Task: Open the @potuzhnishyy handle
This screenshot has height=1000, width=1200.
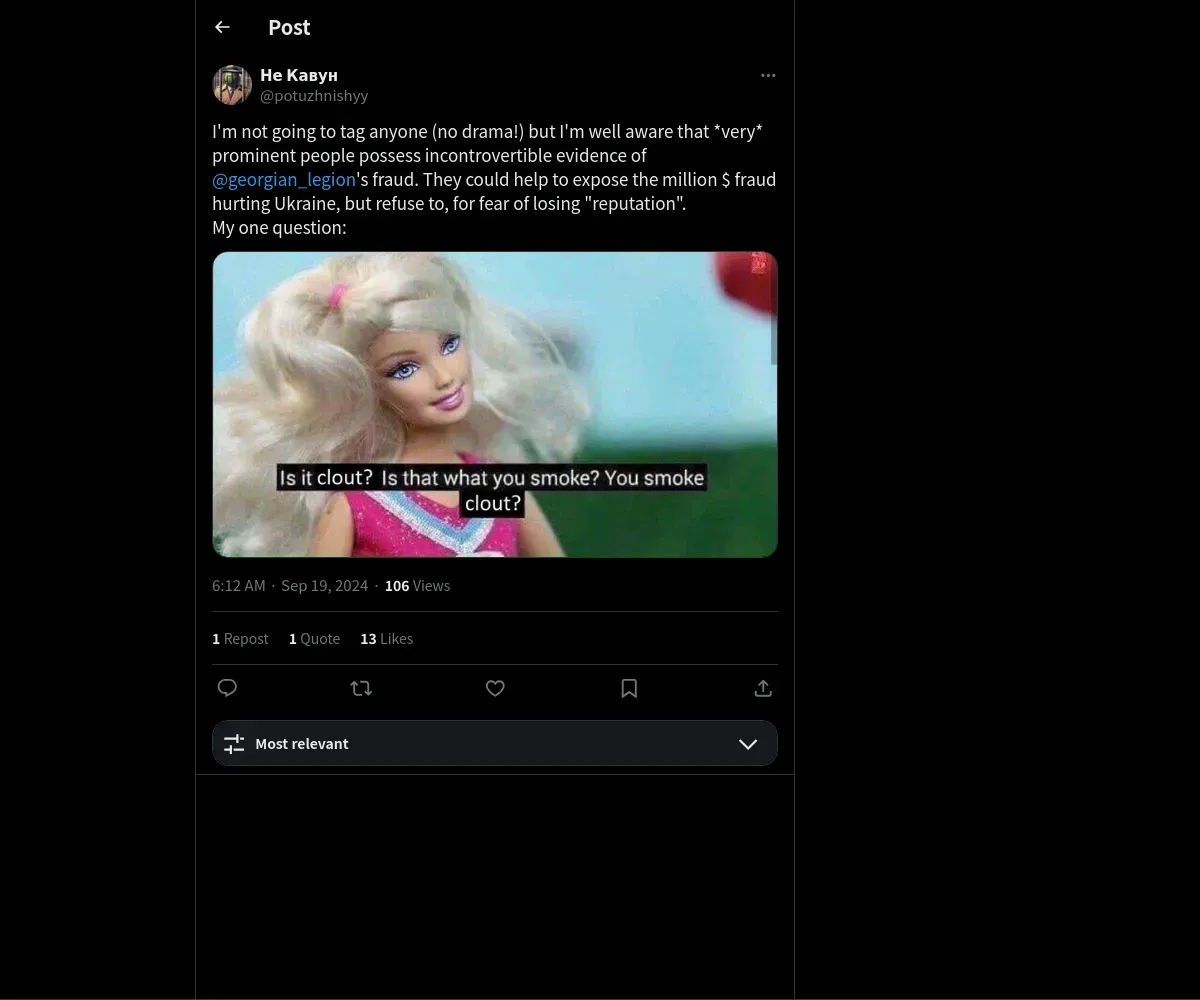Action: tap(314, 96)
